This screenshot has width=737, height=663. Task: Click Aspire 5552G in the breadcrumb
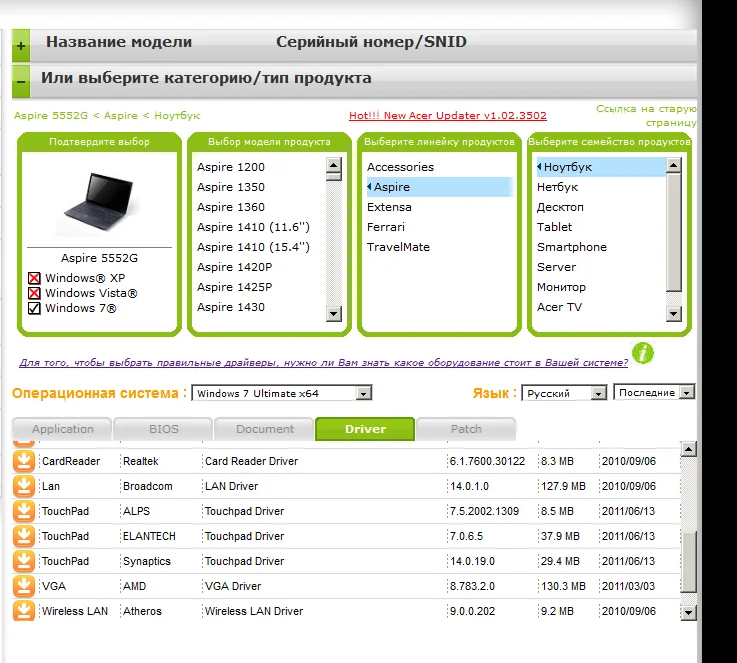click(51, 116)
